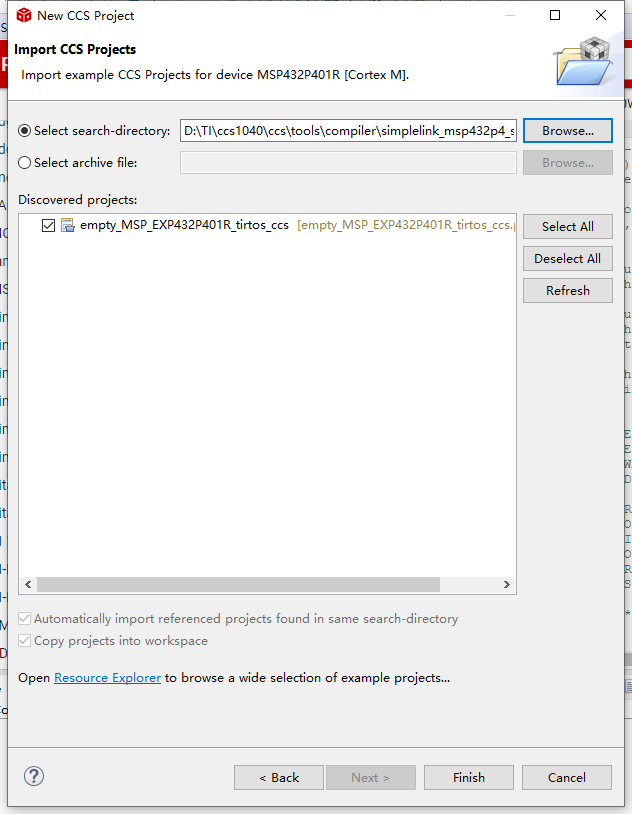The width and height of the screenshot is (632, 814).
Task: Click Browse next to the archive file field
Action: click(x=568, y=162)
